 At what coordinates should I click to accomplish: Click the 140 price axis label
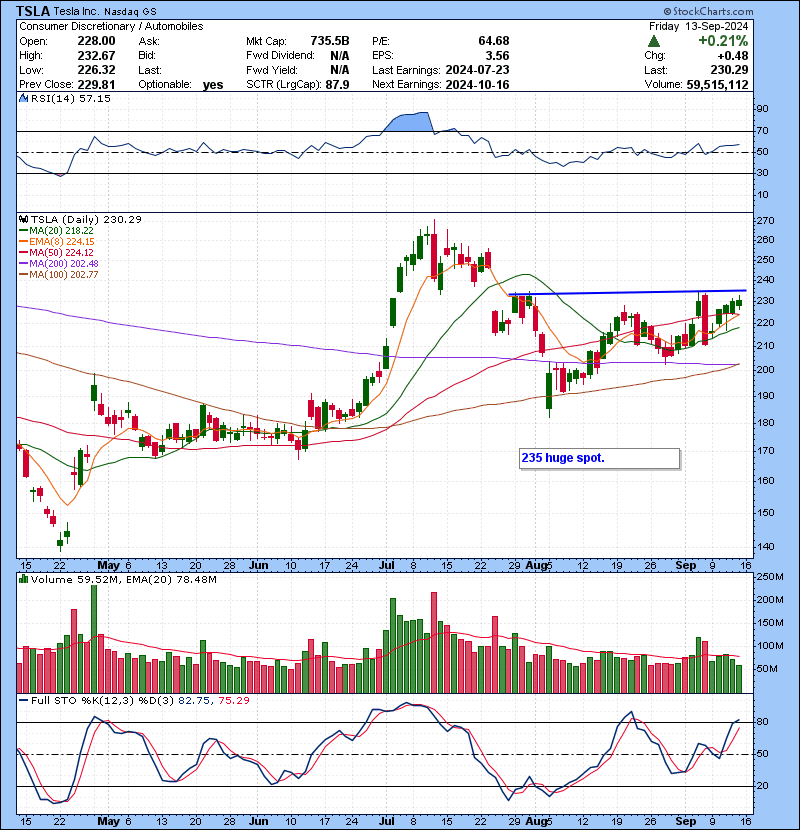(x=765, y=547)
